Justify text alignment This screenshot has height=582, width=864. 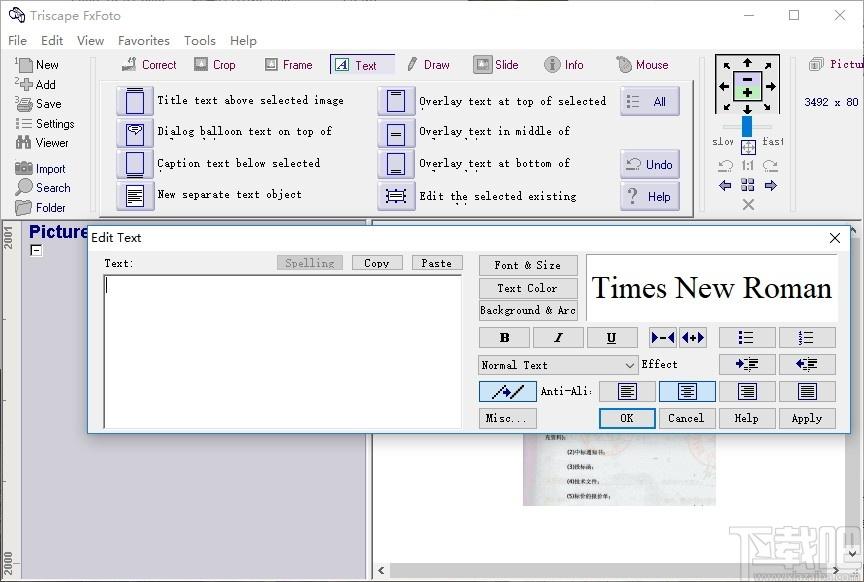point(807,392)
